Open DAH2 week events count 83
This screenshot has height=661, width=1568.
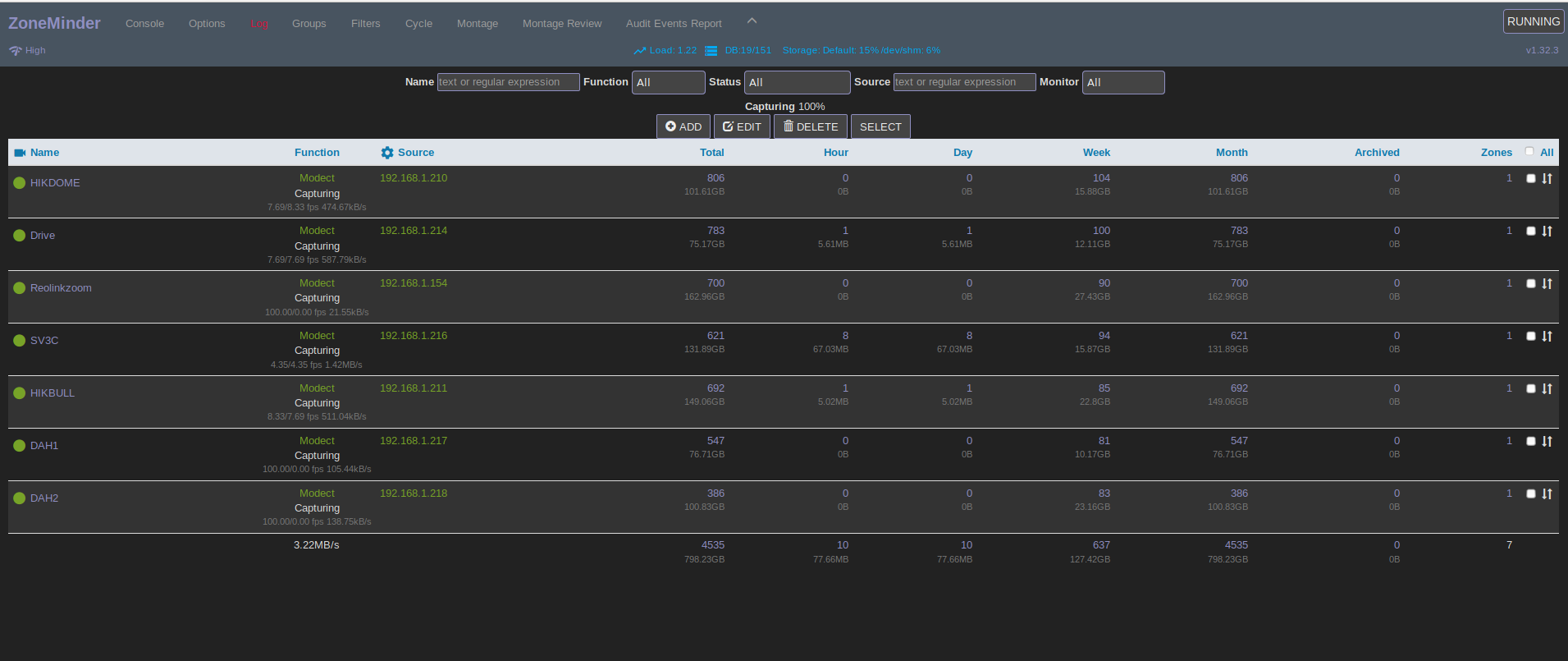tap(1104, 493)
